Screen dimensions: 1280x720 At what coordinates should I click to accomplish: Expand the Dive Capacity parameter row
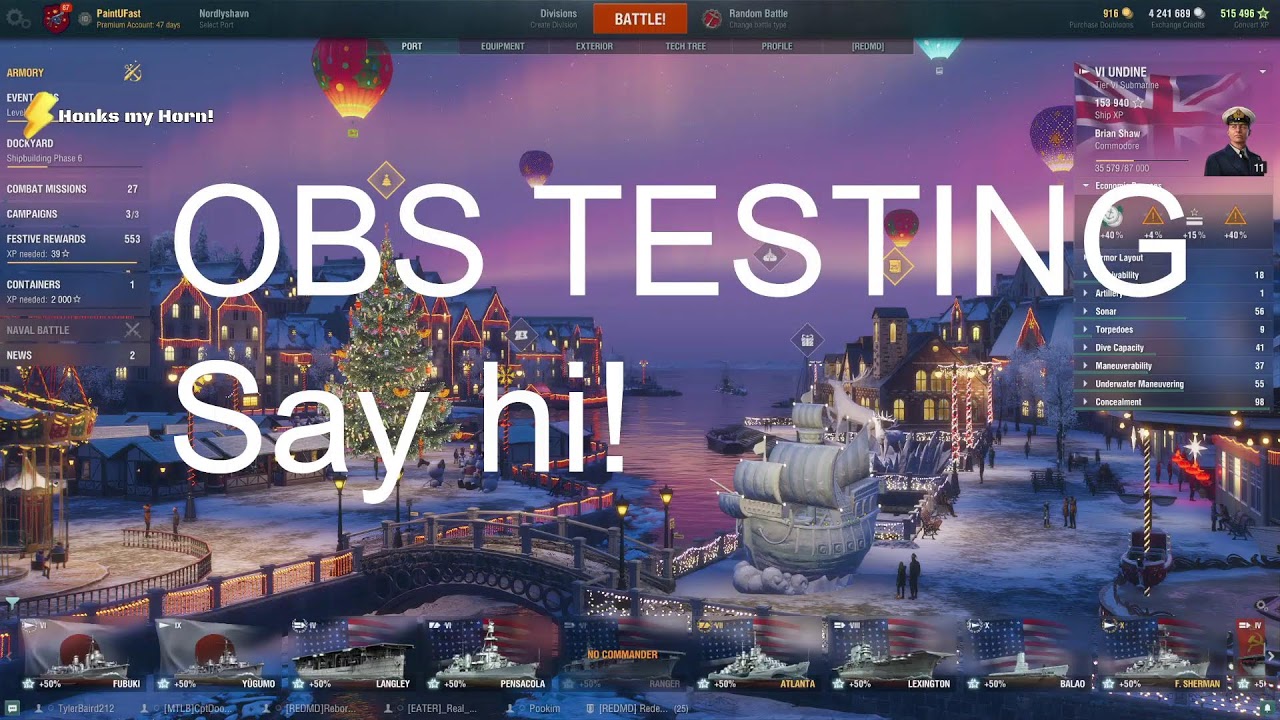(1174, 348)
